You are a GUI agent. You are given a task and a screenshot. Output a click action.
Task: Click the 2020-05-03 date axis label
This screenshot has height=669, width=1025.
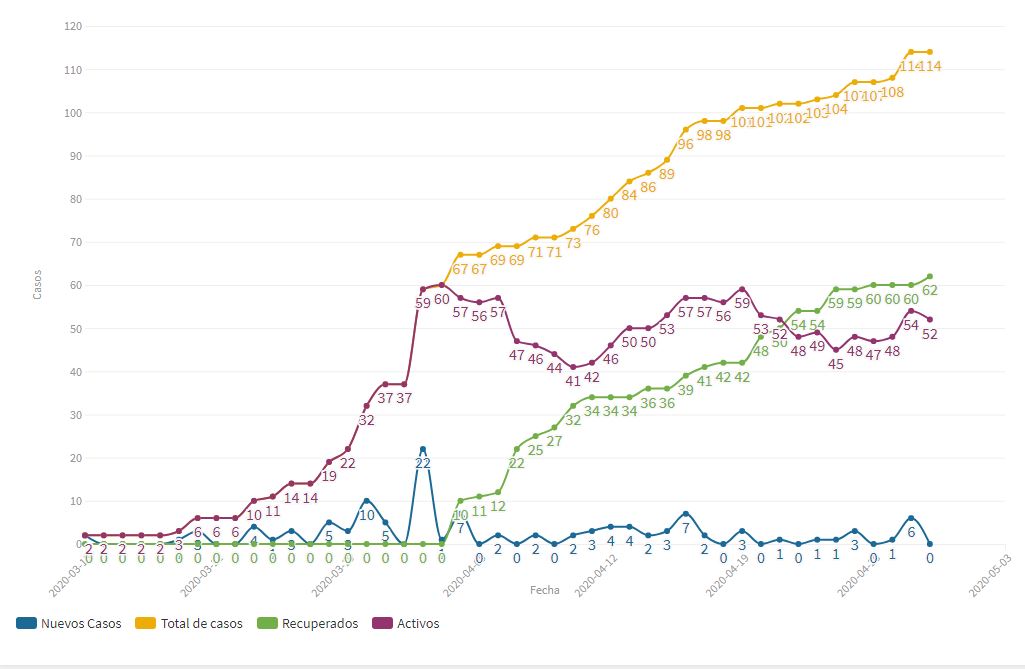pos(989,577)
